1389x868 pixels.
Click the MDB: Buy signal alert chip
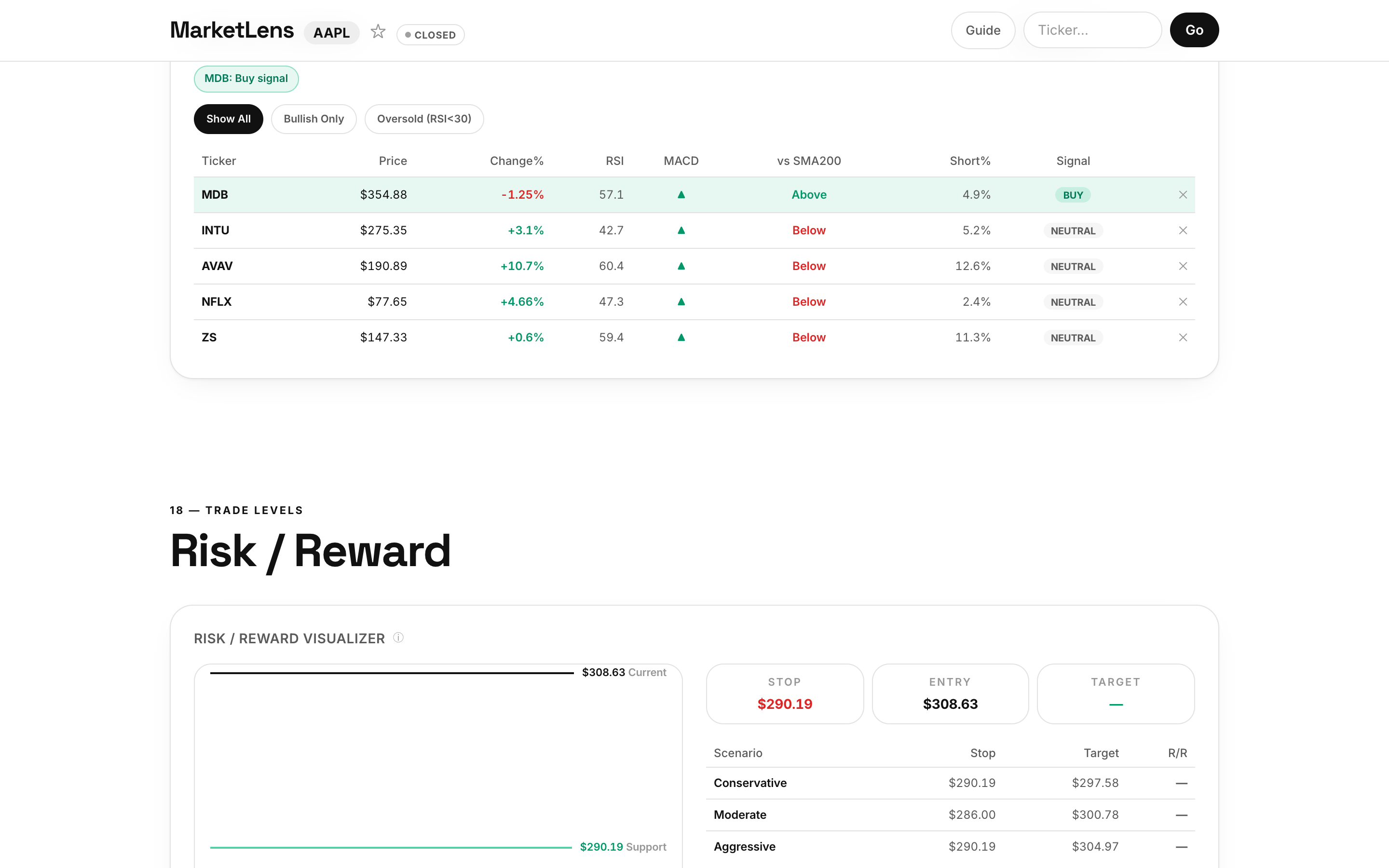(x=246, y=79)
